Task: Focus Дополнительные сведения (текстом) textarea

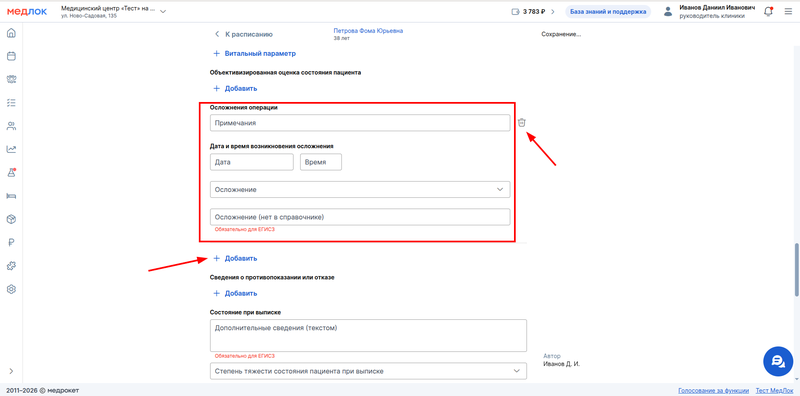Action: coord(368,336)
